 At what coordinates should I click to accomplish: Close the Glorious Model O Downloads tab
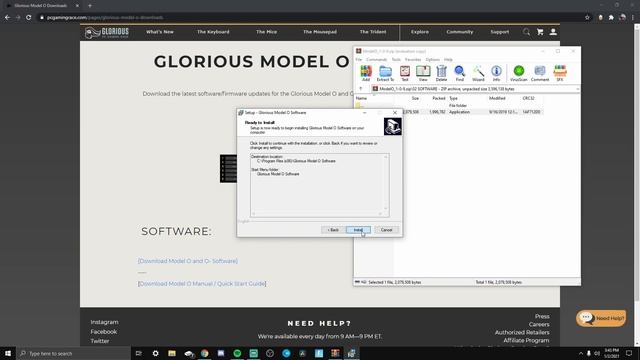pos(77,6)
